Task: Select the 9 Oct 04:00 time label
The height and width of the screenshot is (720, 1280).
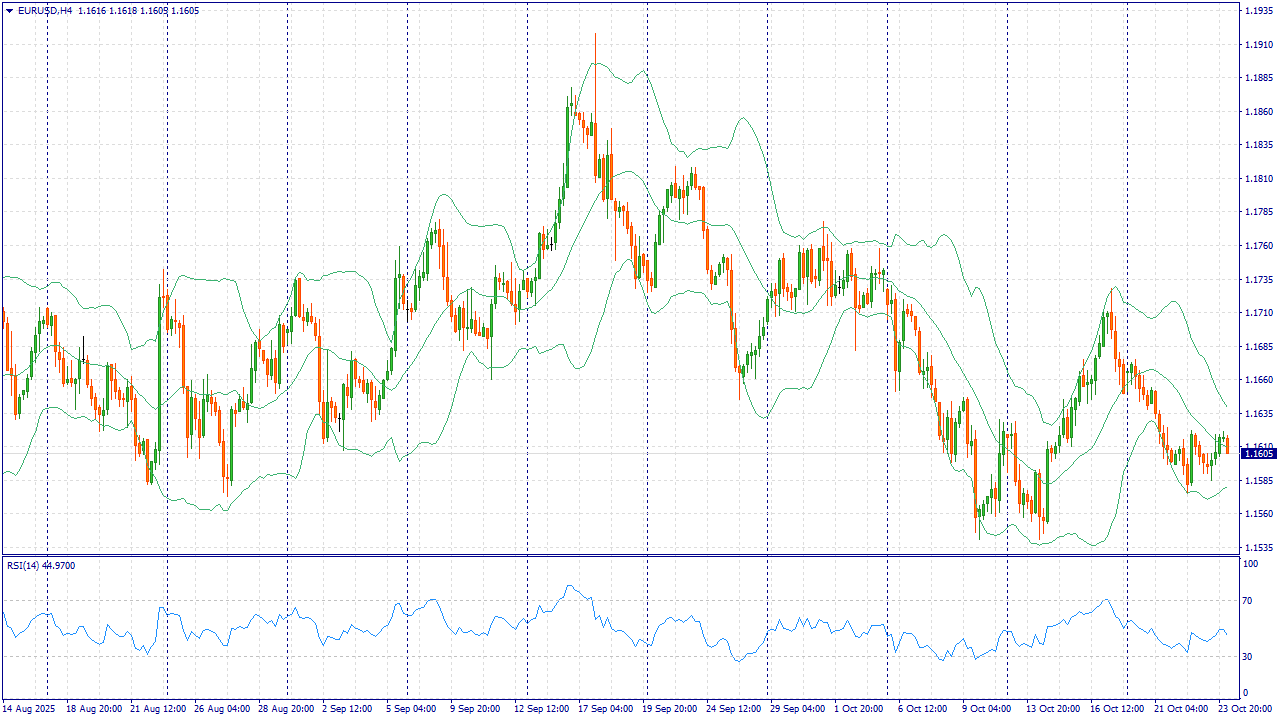Action: (986, 709)
